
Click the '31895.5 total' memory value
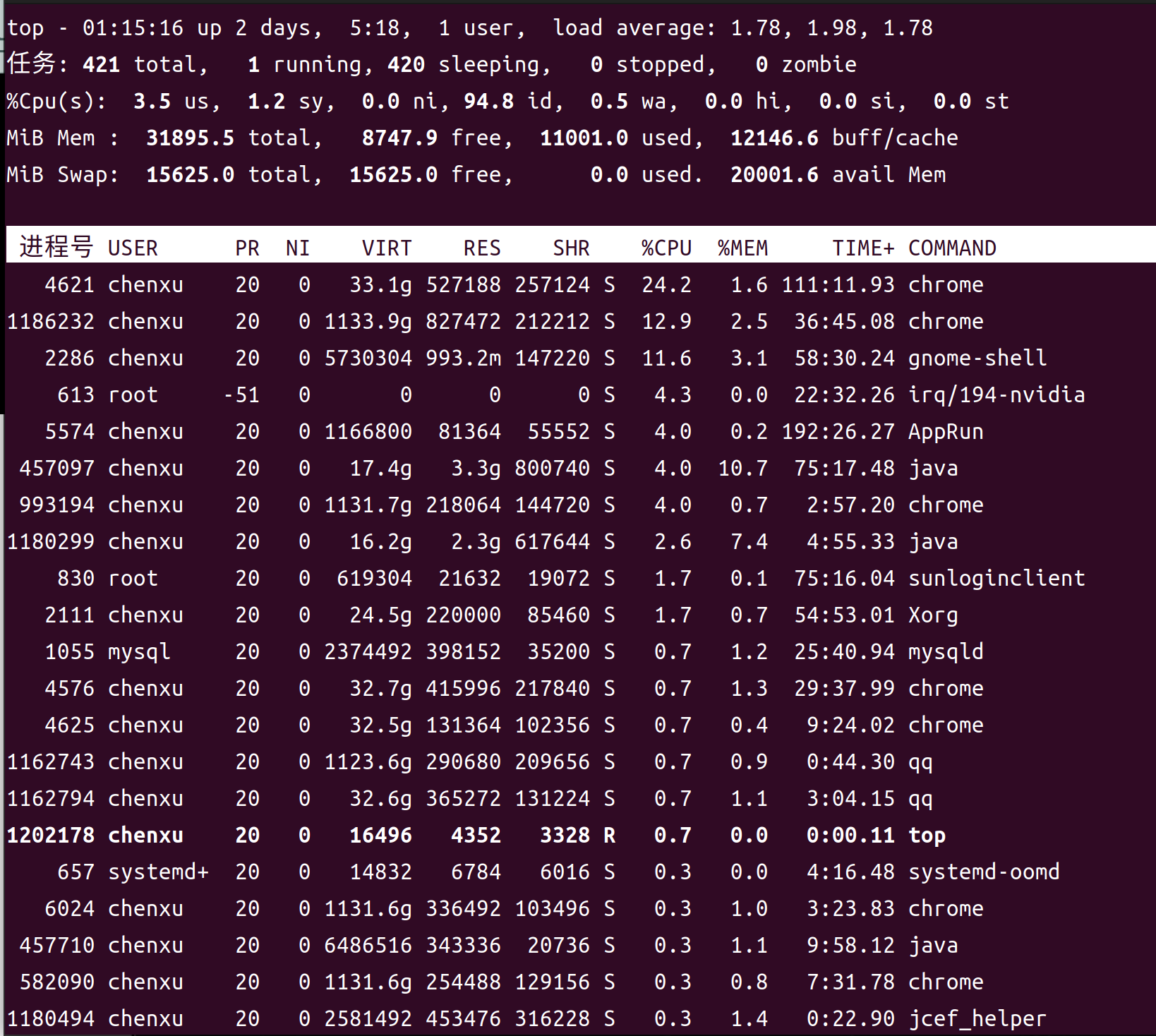tap(228, 138)
